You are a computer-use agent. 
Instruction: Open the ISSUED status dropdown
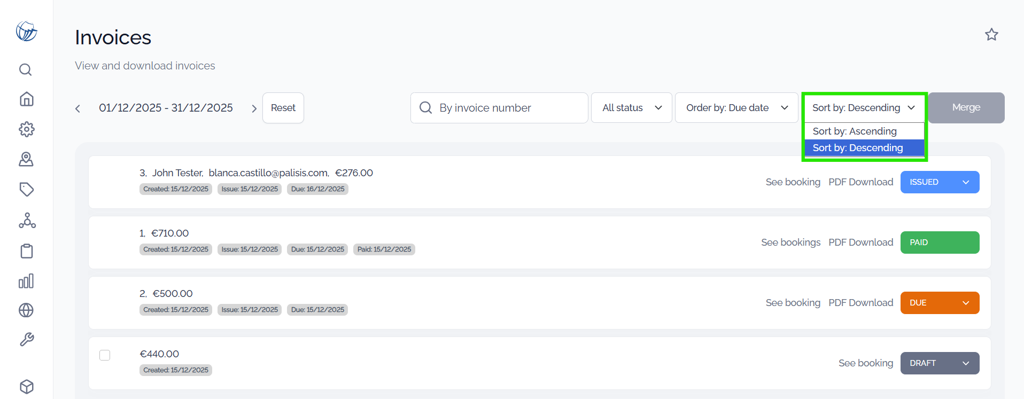940,182
